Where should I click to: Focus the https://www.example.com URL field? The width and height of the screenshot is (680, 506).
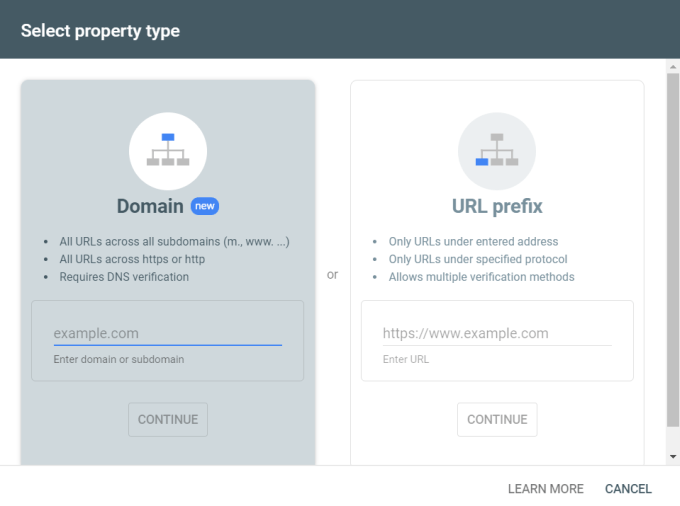click(x=496, y=333)
